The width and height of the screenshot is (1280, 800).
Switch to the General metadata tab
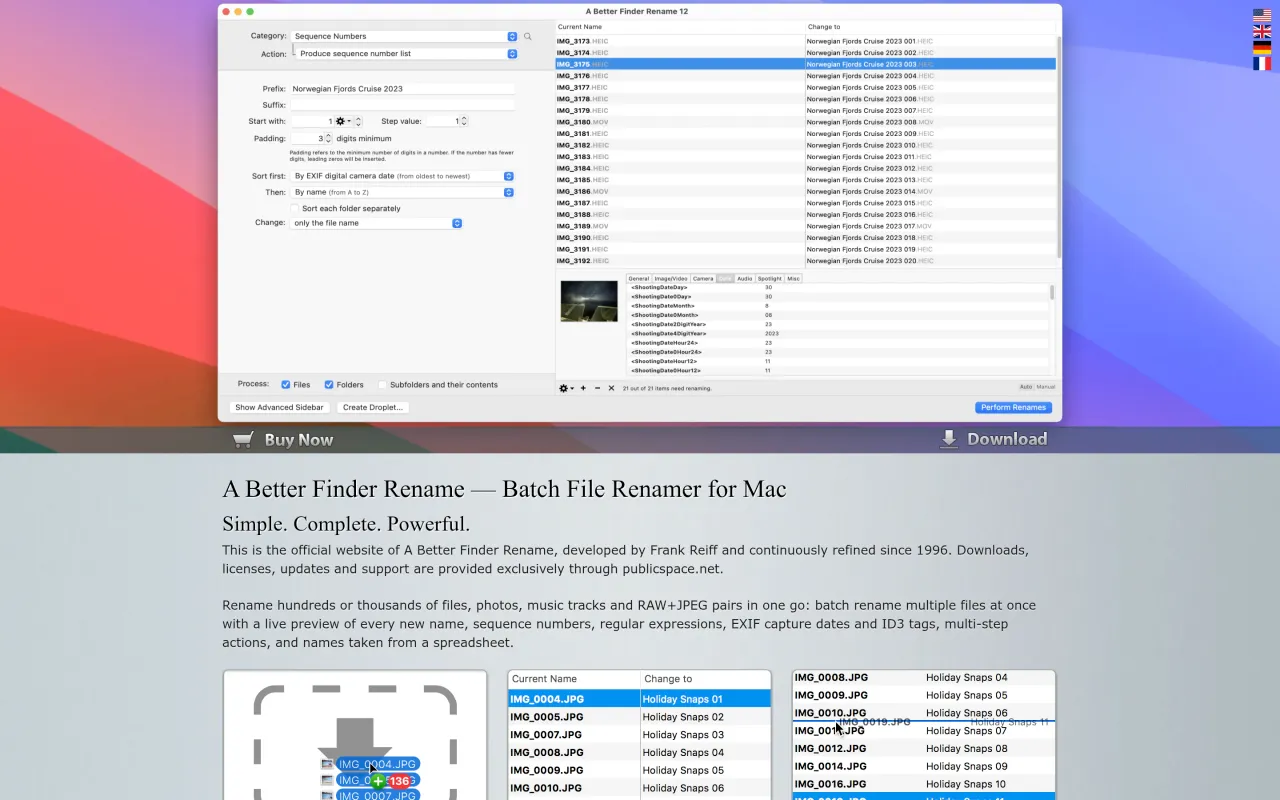tap(639, 279)
